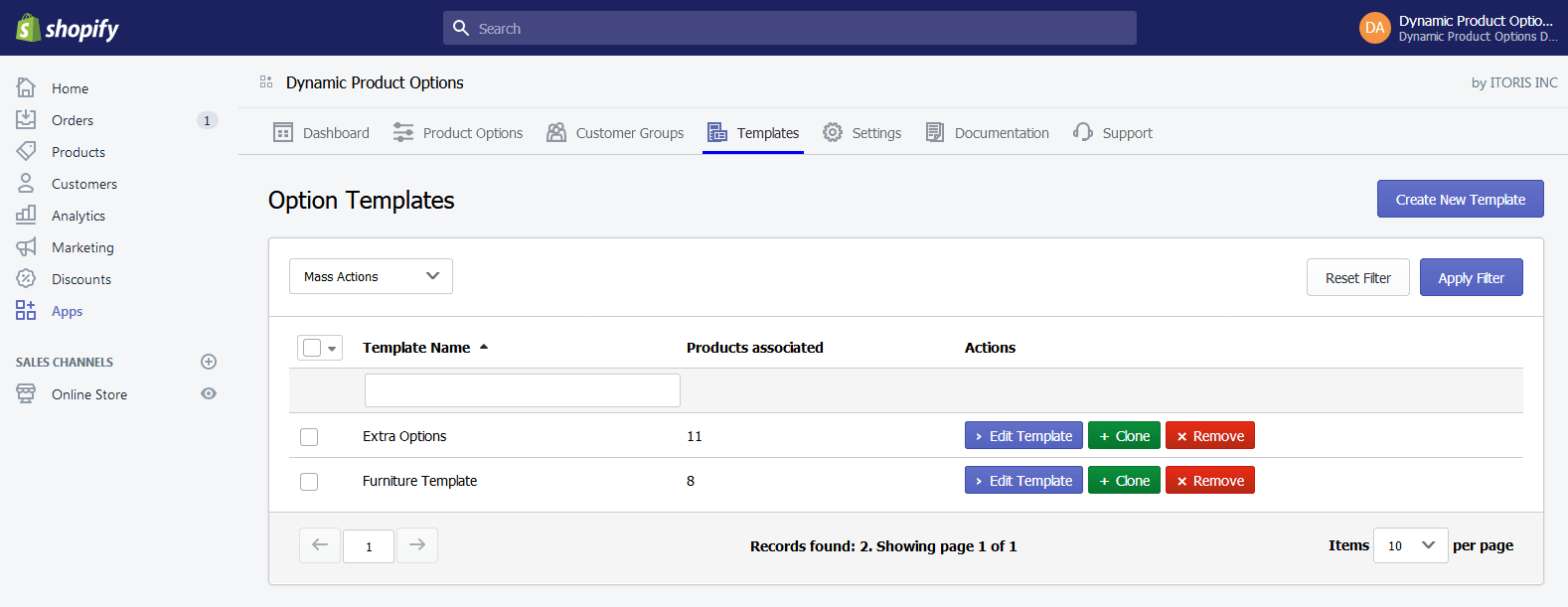Click the Support headset icon
1568x607 pixels.
click(x=1083, y=132)
